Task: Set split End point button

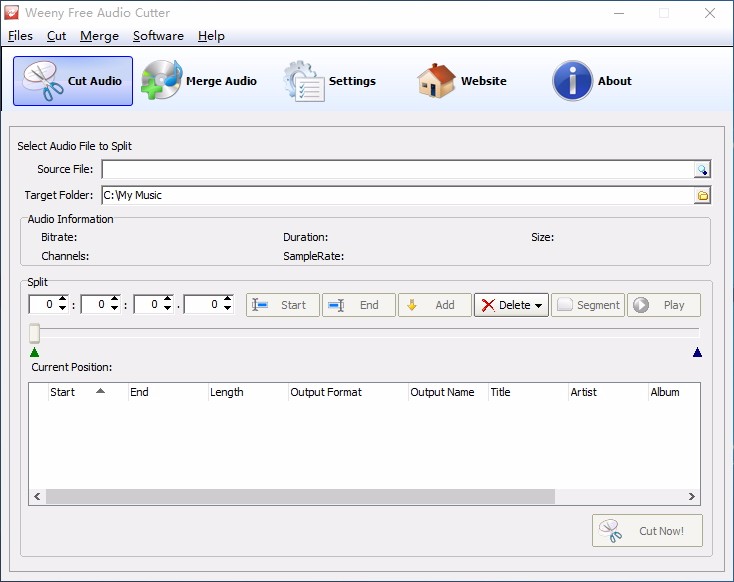Action: [x=359, y=305]
